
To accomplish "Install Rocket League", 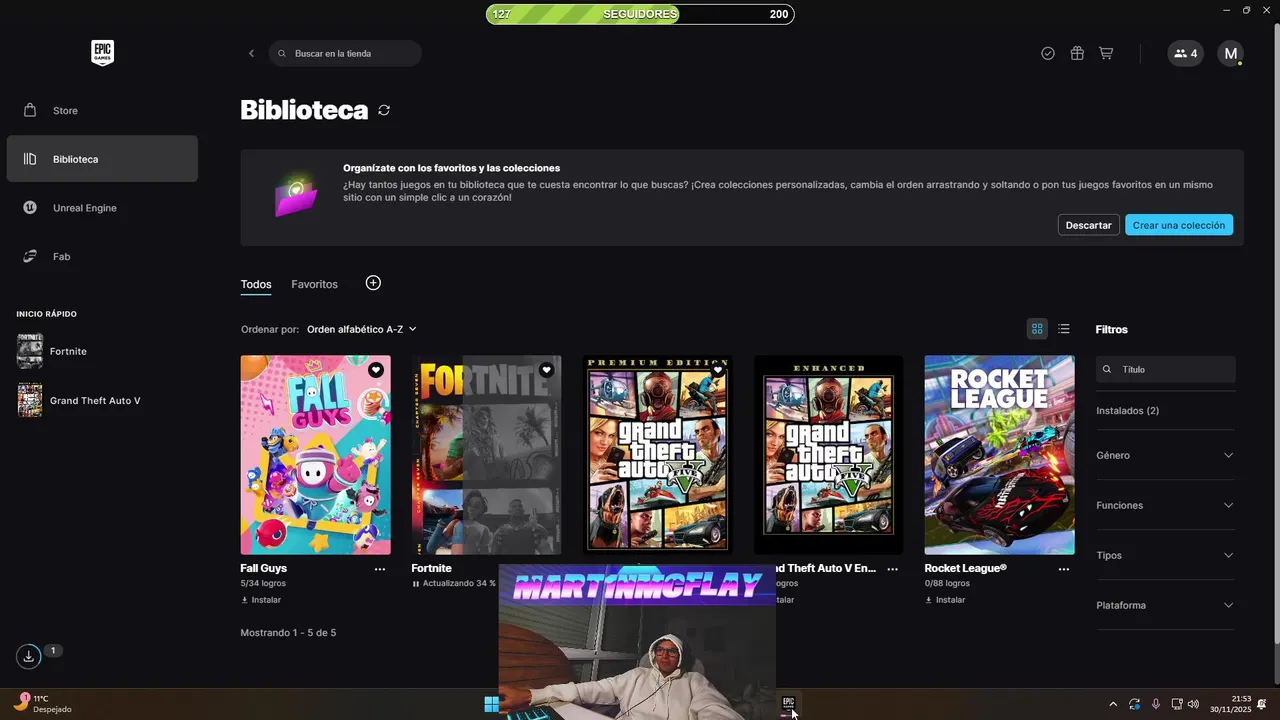I will [x=945, y=600].
